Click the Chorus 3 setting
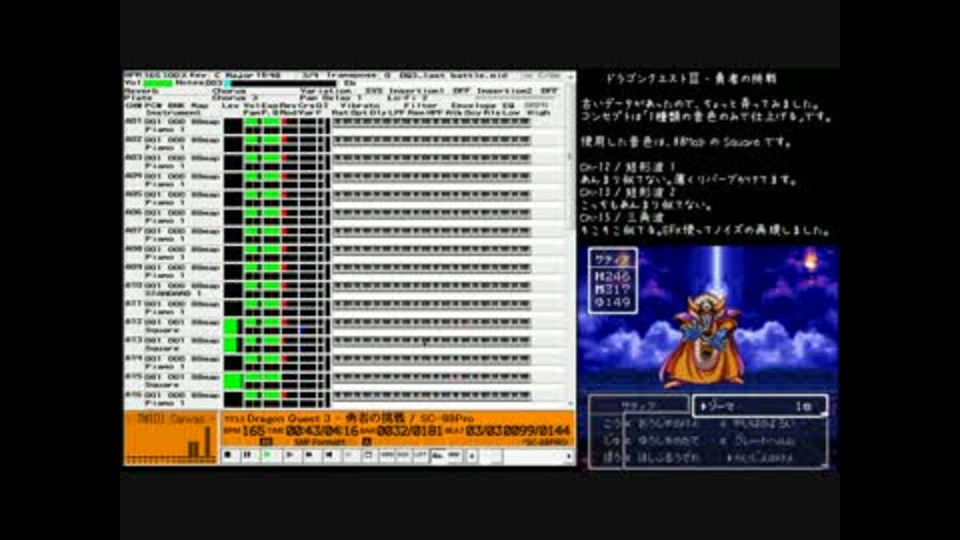The height and width of the screenshot is (540, 960). [x=235, y=98]
